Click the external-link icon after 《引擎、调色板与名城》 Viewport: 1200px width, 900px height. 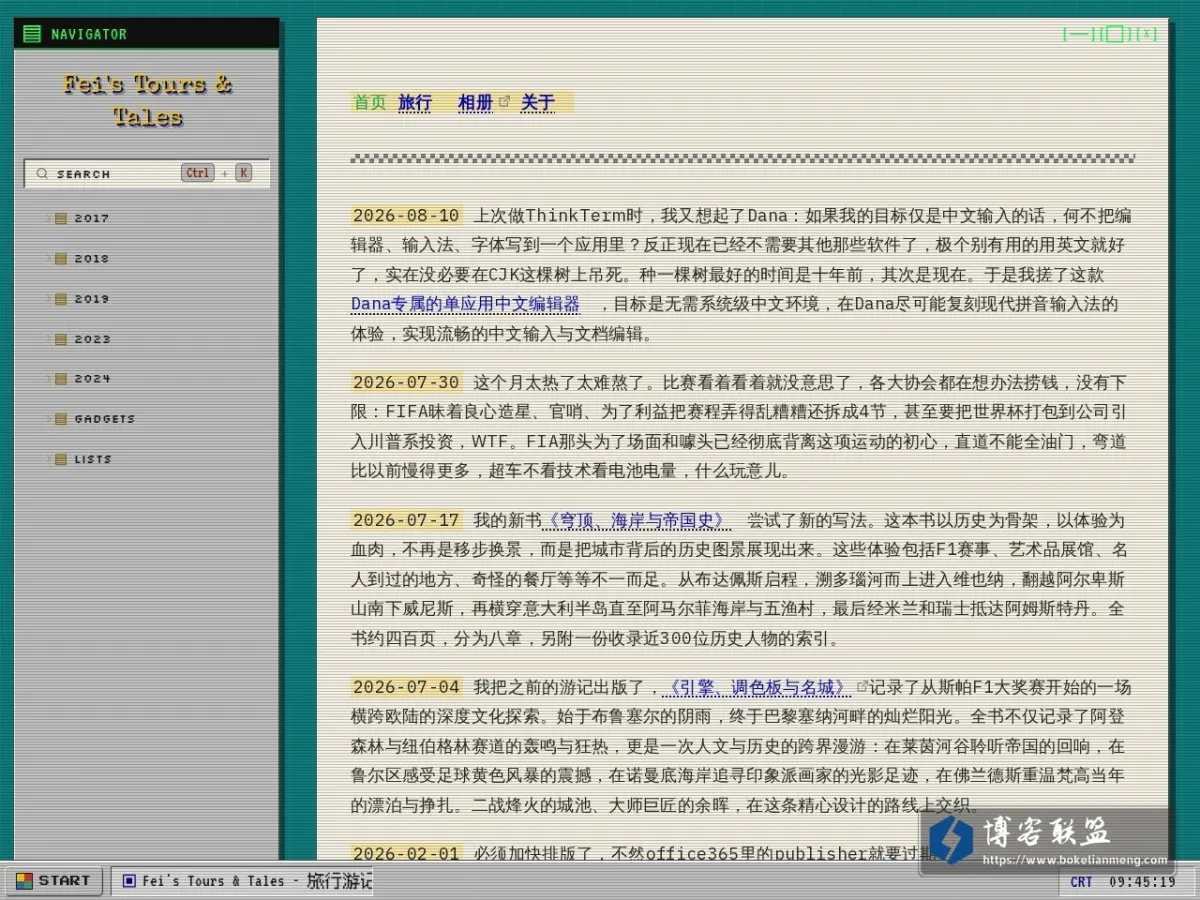click(862, 686)
